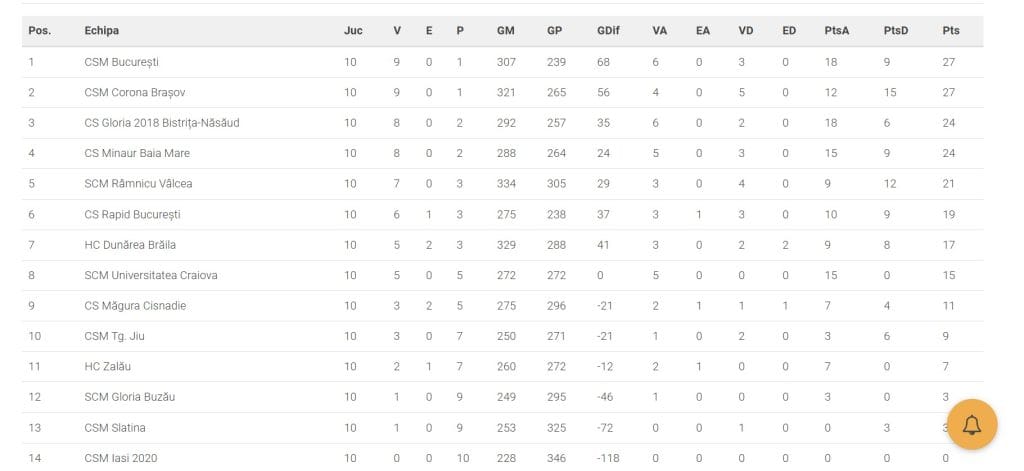Click CSM Slatina team name
Screen dimensions: 1024x471
coord(115,428)
